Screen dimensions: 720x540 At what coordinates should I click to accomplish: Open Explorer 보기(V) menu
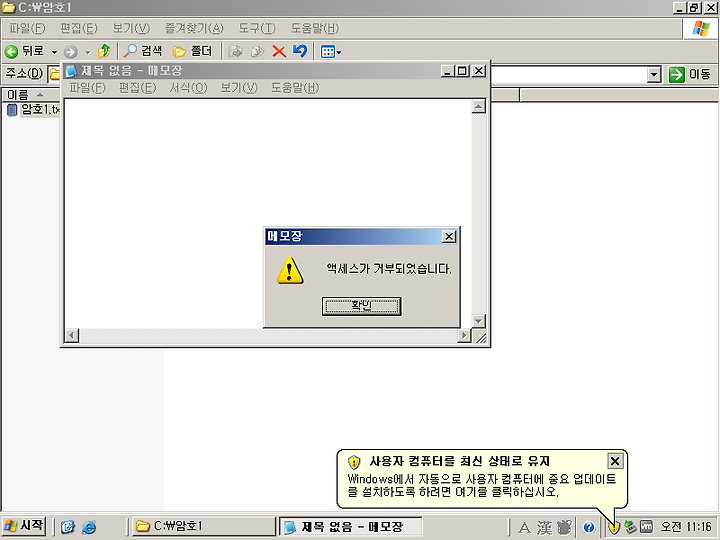pyautogui.click(x=131, y=28)
